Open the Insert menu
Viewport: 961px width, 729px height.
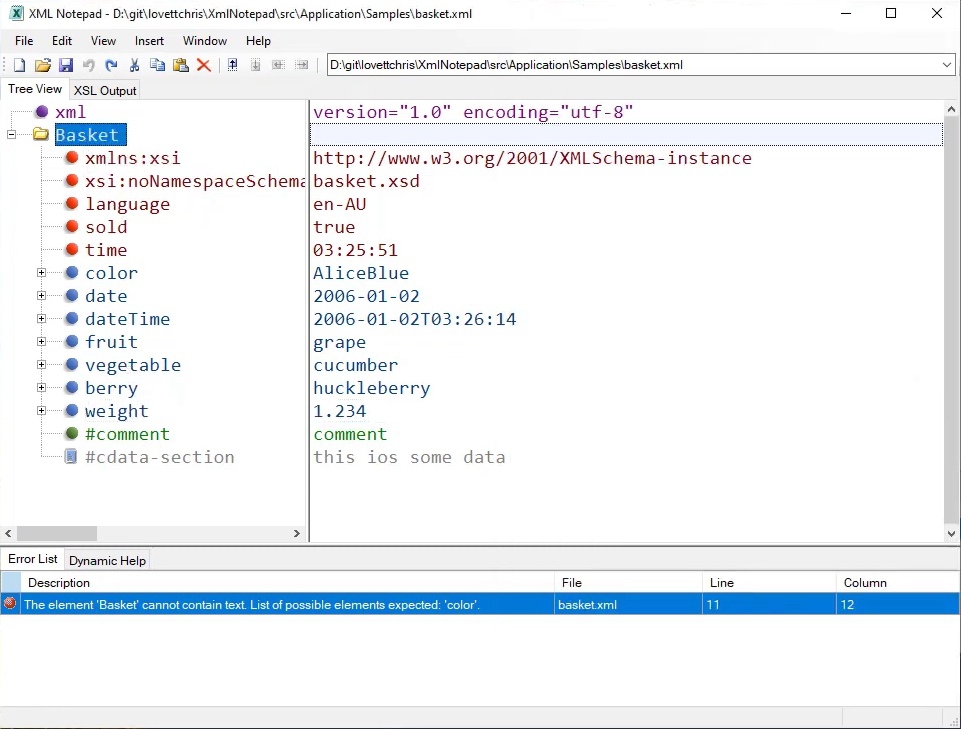point(149,41)
